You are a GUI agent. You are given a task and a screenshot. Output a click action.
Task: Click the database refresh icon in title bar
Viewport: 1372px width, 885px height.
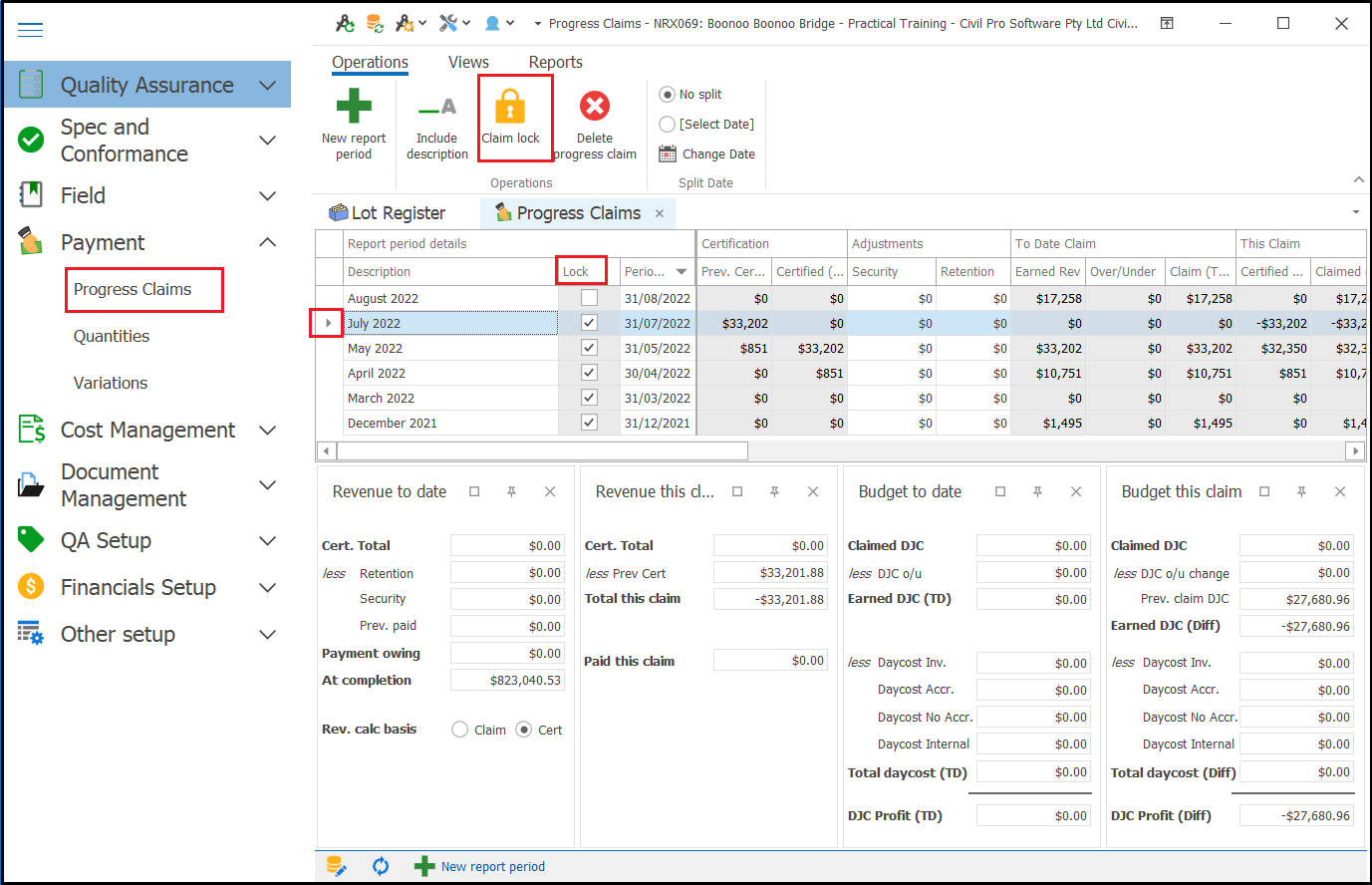click(x=375, y=23)
